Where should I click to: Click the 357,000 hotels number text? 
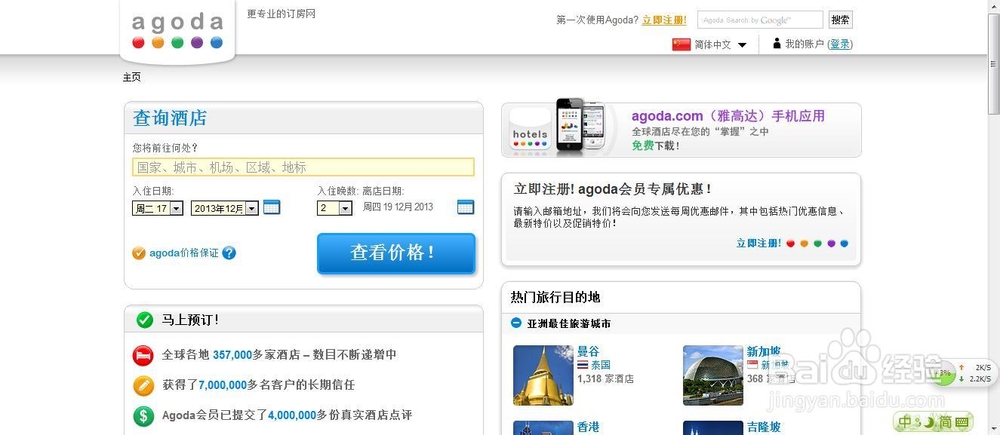click(232, 355)
